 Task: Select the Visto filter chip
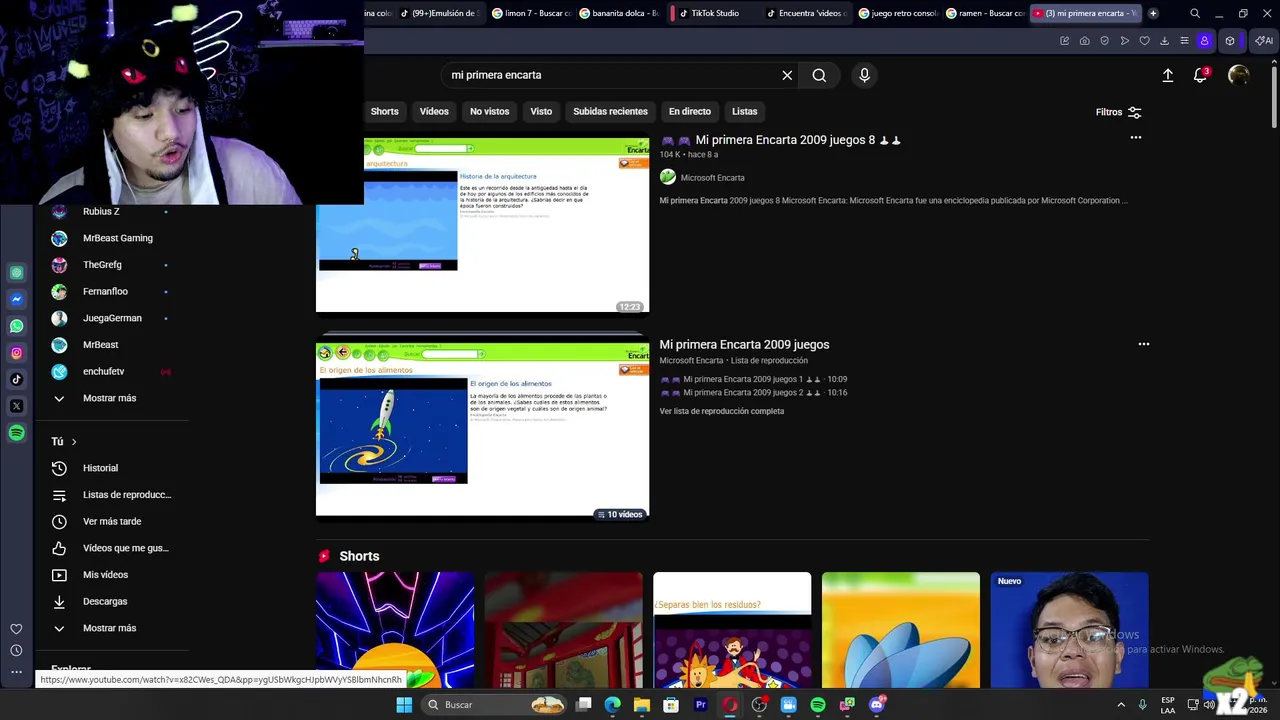click(541, 111)
